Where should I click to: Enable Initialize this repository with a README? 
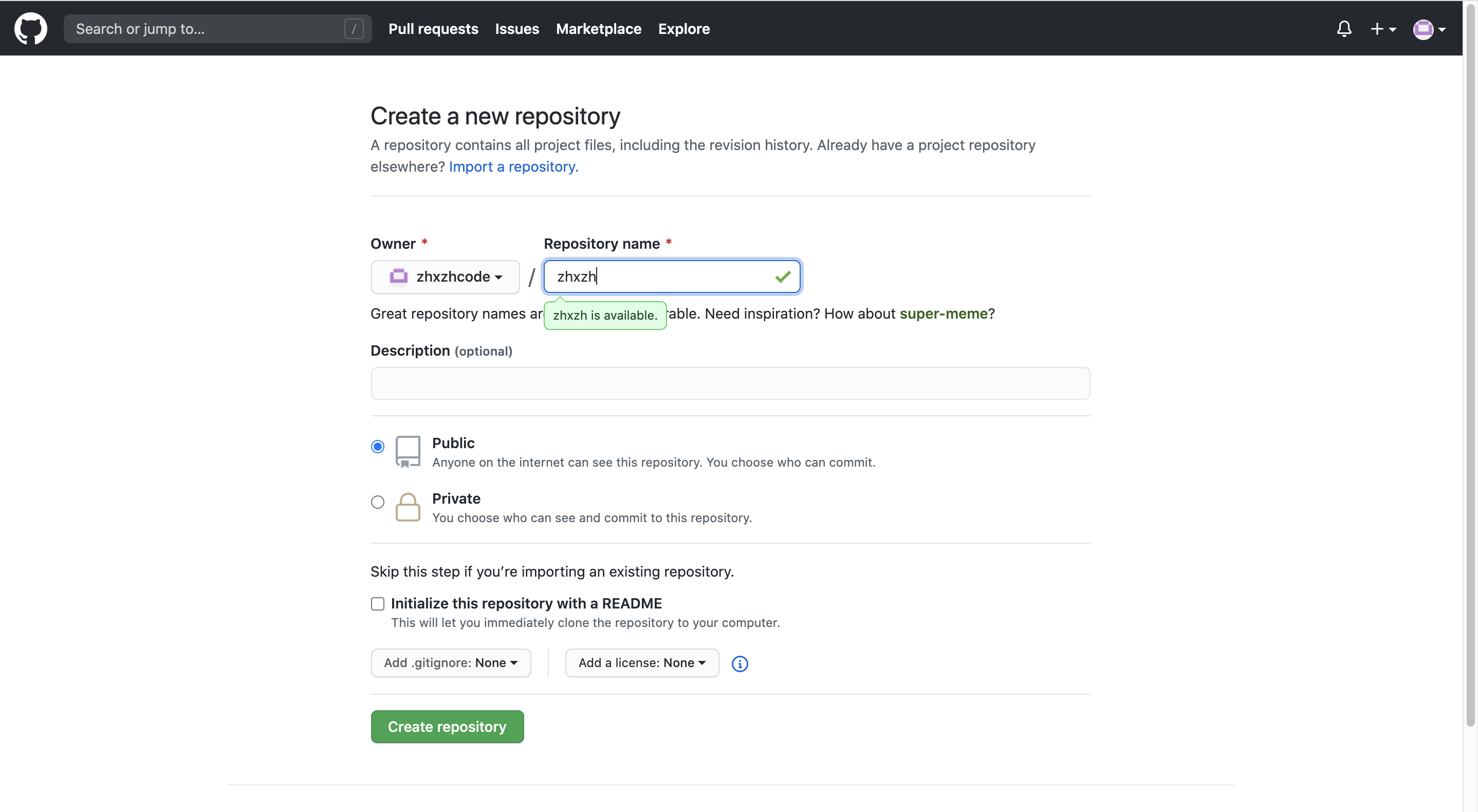point(378,604)
